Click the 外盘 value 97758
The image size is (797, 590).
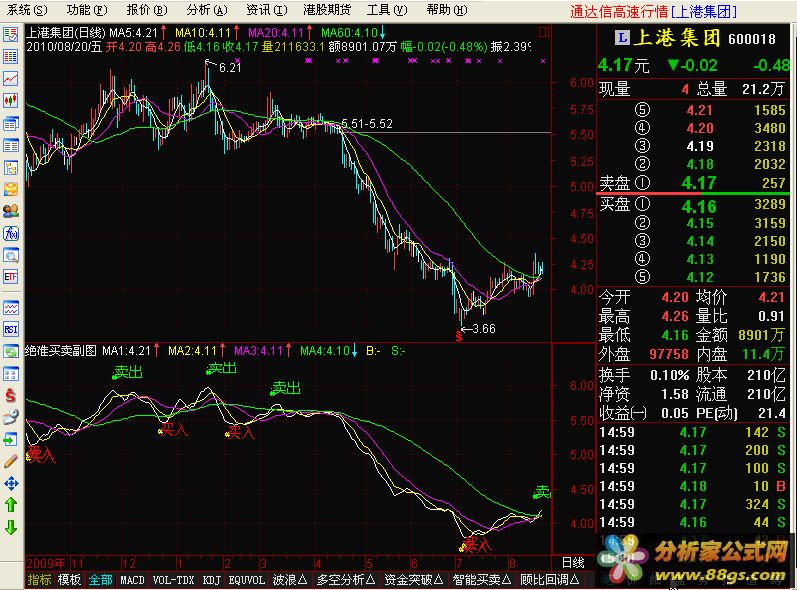(x=669, y=354)
